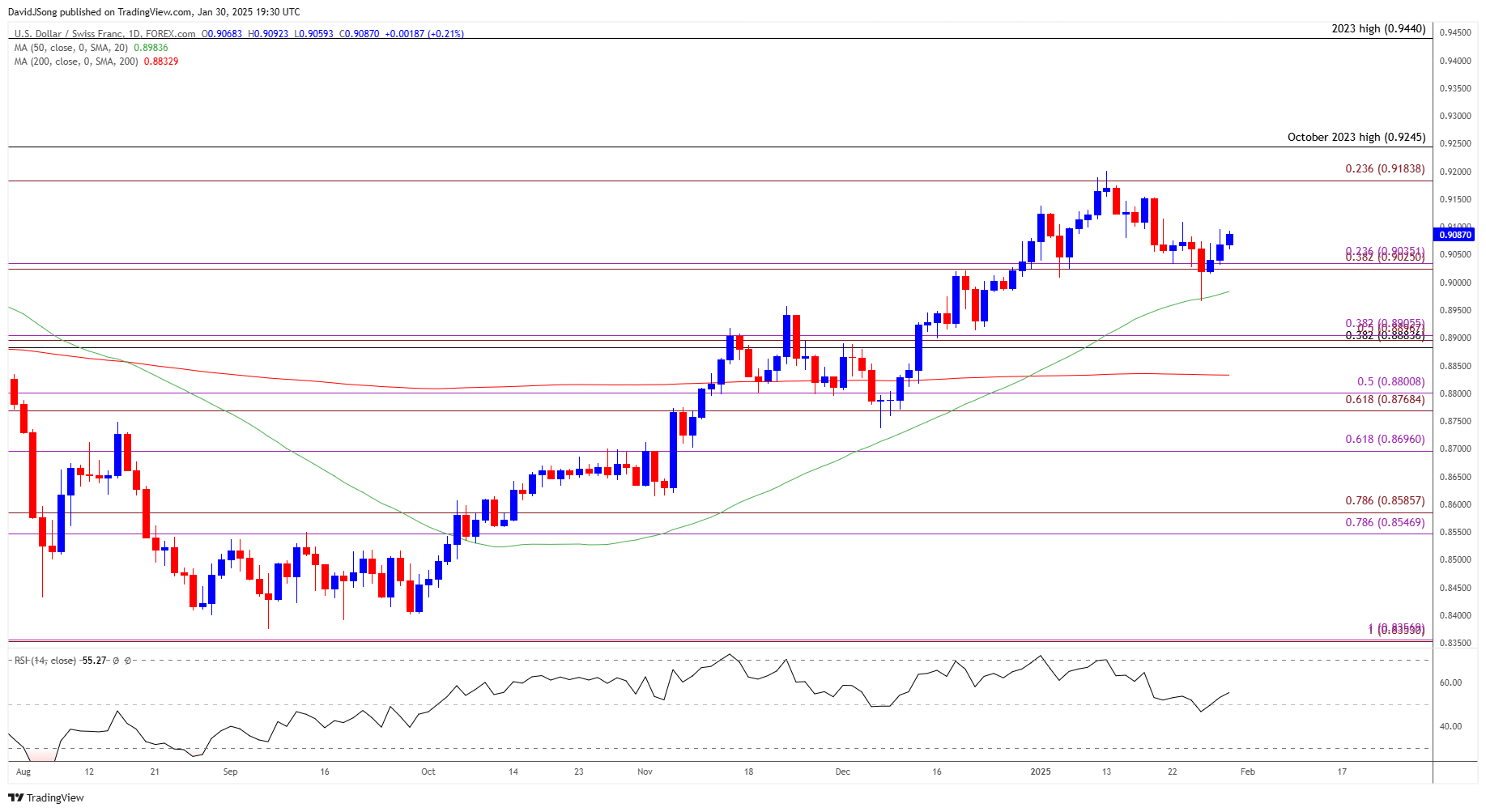Click the daily change +0.00187 (+0.21%)
The image size is (1486, 812).
click(x=424, y=34)
